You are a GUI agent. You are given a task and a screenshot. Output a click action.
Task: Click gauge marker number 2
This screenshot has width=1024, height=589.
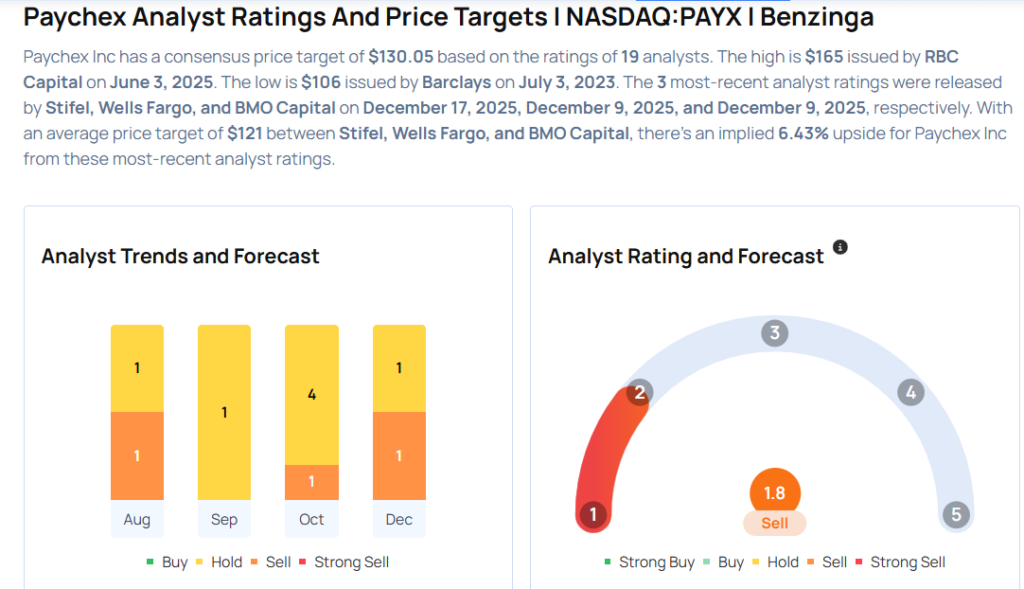point(640,392)
